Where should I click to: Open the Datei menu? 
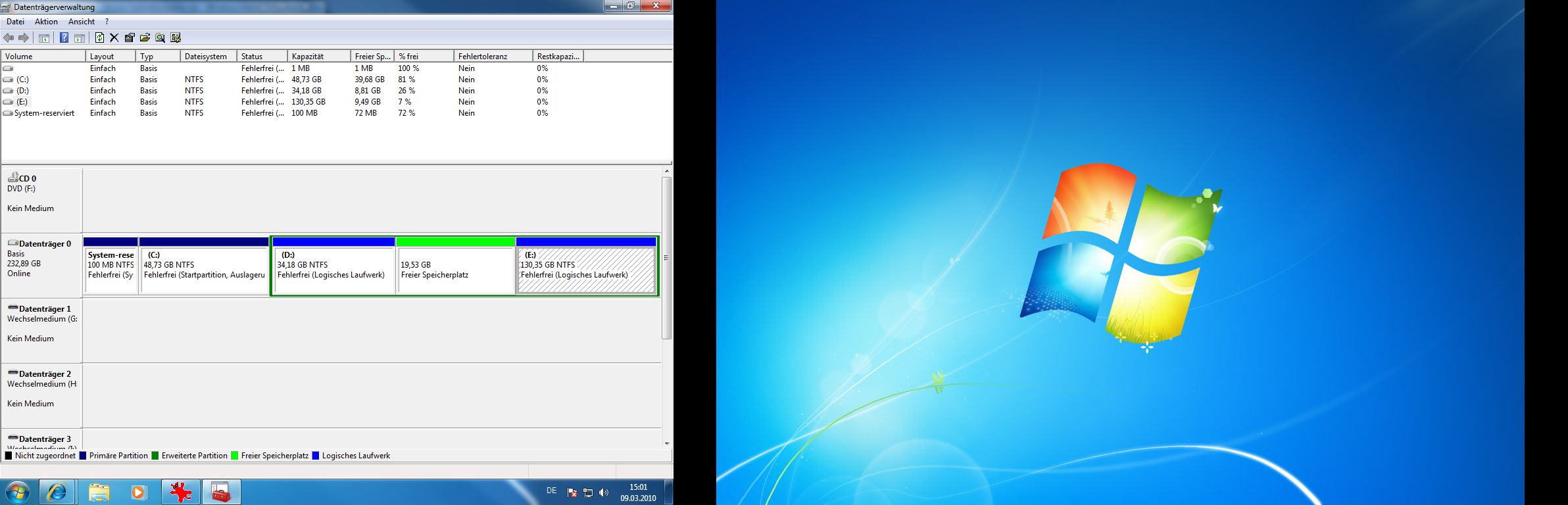tap(15, 22)
